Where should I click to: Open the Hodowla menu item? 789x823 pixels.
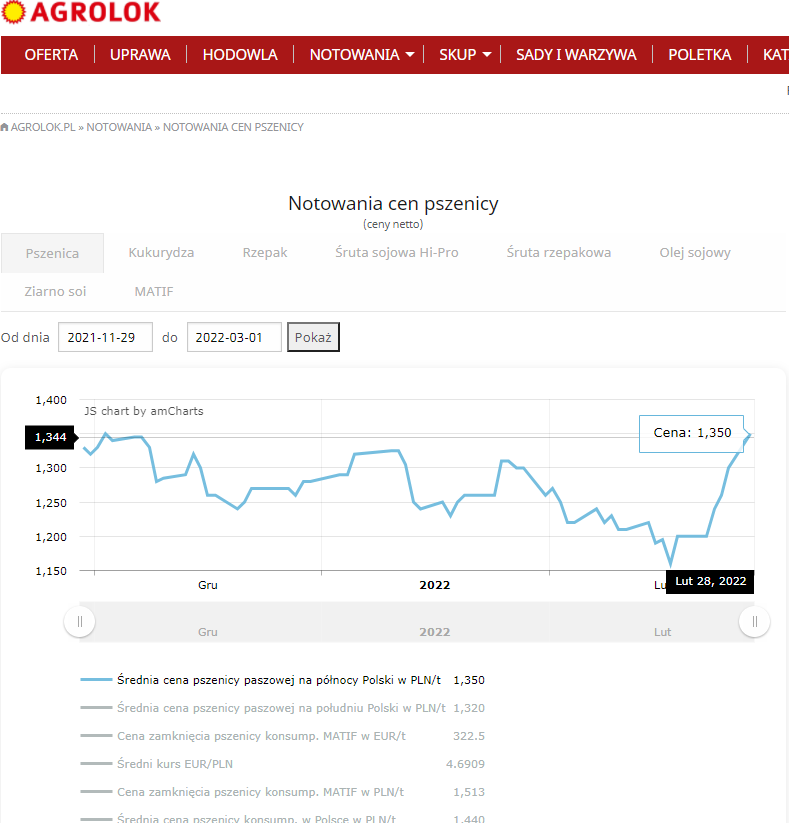(240, 55)
